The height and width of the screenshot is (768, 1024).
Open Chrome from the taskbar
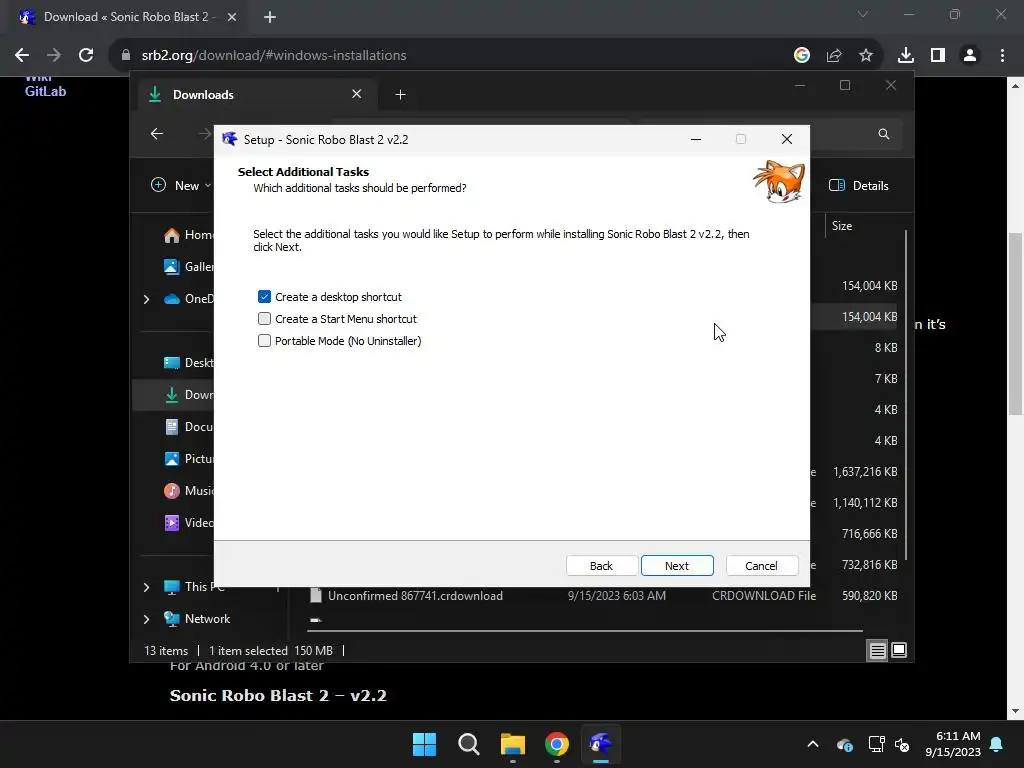click(x=557, y=744)
